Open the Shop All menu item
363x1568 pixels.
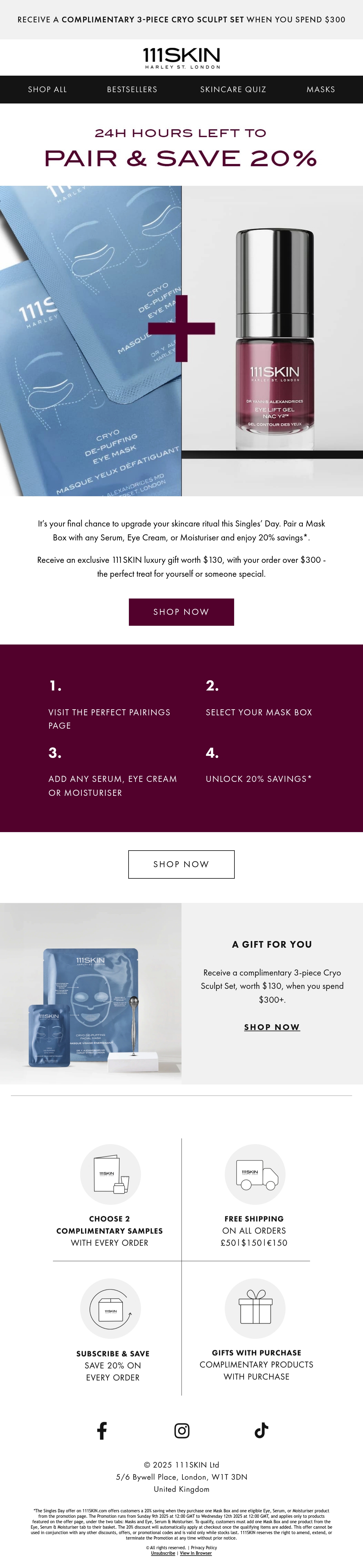point(47,90)
